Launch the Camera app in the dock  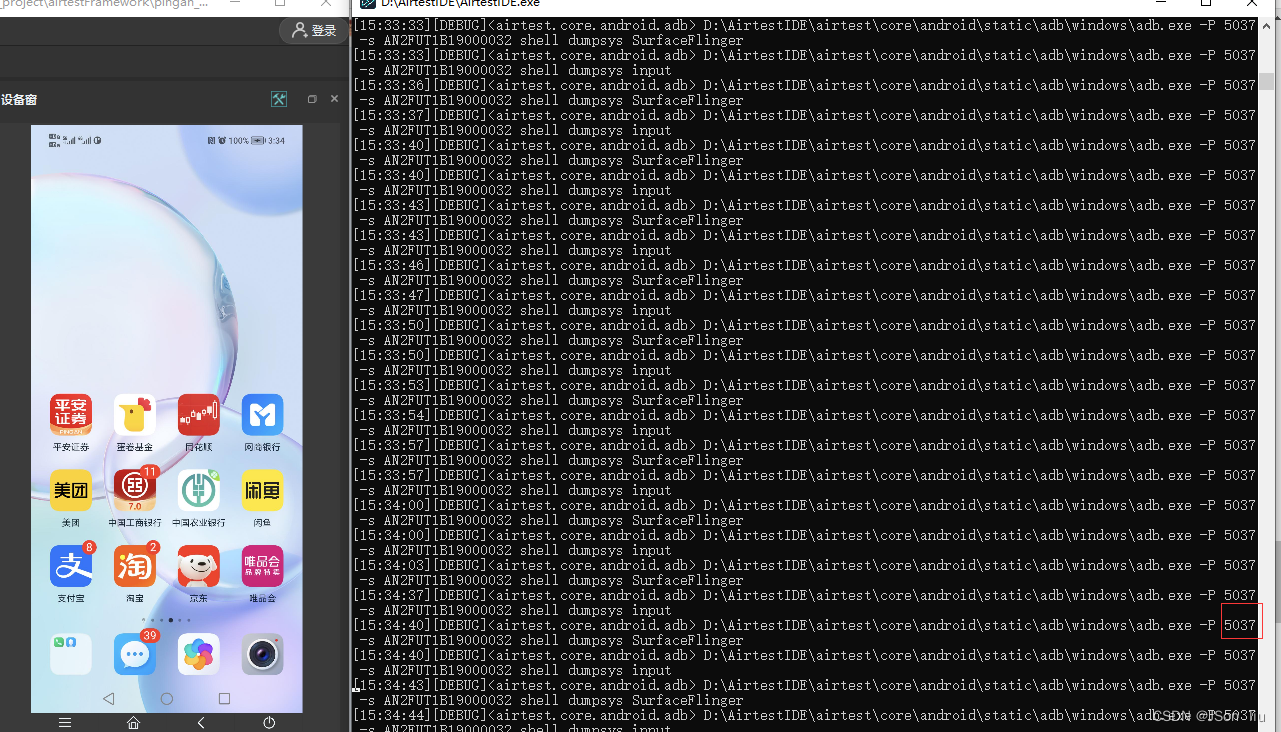(x=263, y=654)
